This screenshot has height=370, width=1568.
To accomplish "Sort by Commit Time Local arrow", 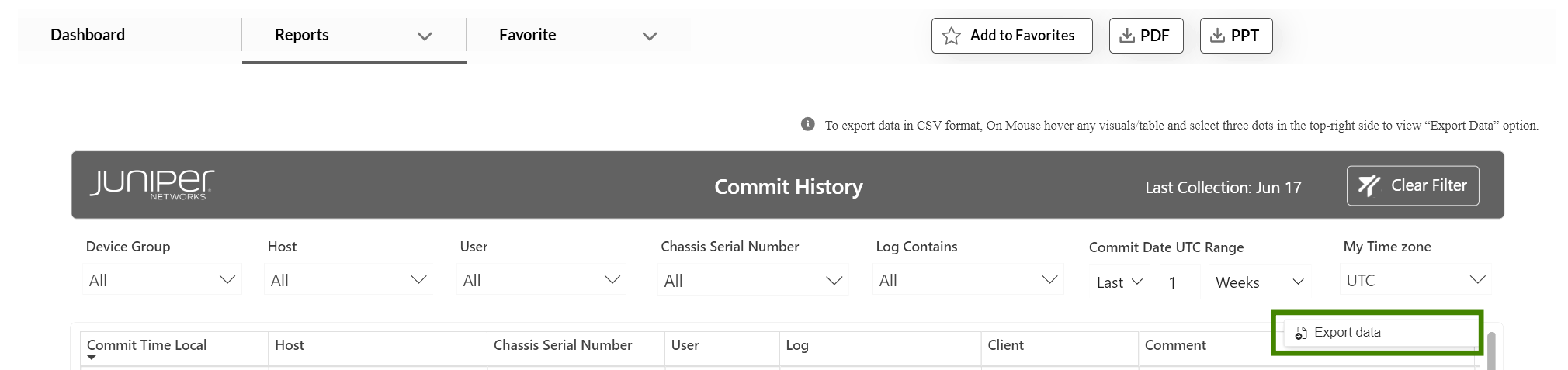I will [92, 358].
